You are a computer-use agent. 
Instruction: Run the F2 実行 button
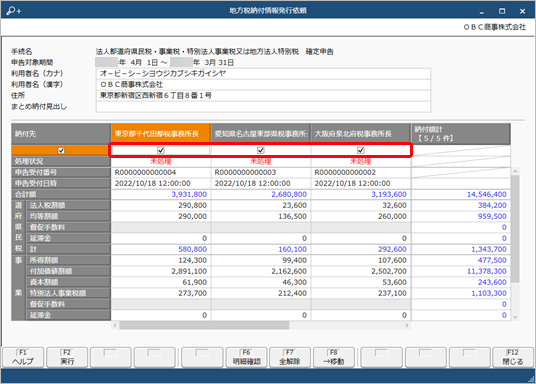(x=67, y=357)
